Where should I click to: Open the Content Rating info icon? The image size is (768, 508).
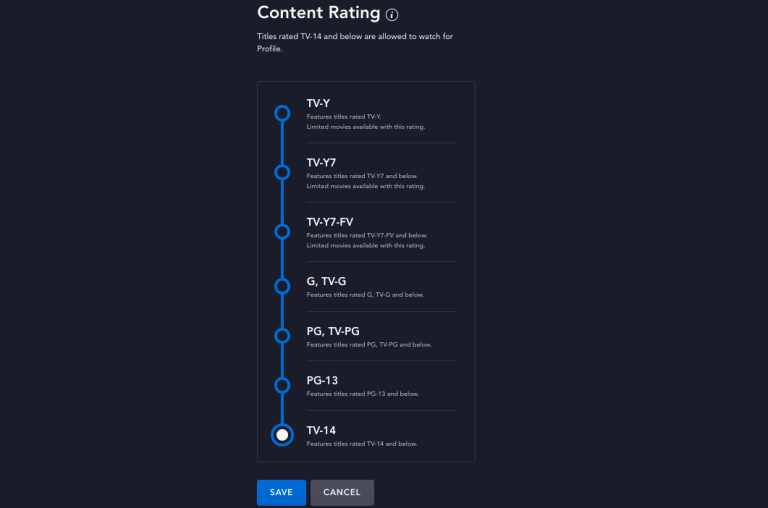tap(392, 15)
